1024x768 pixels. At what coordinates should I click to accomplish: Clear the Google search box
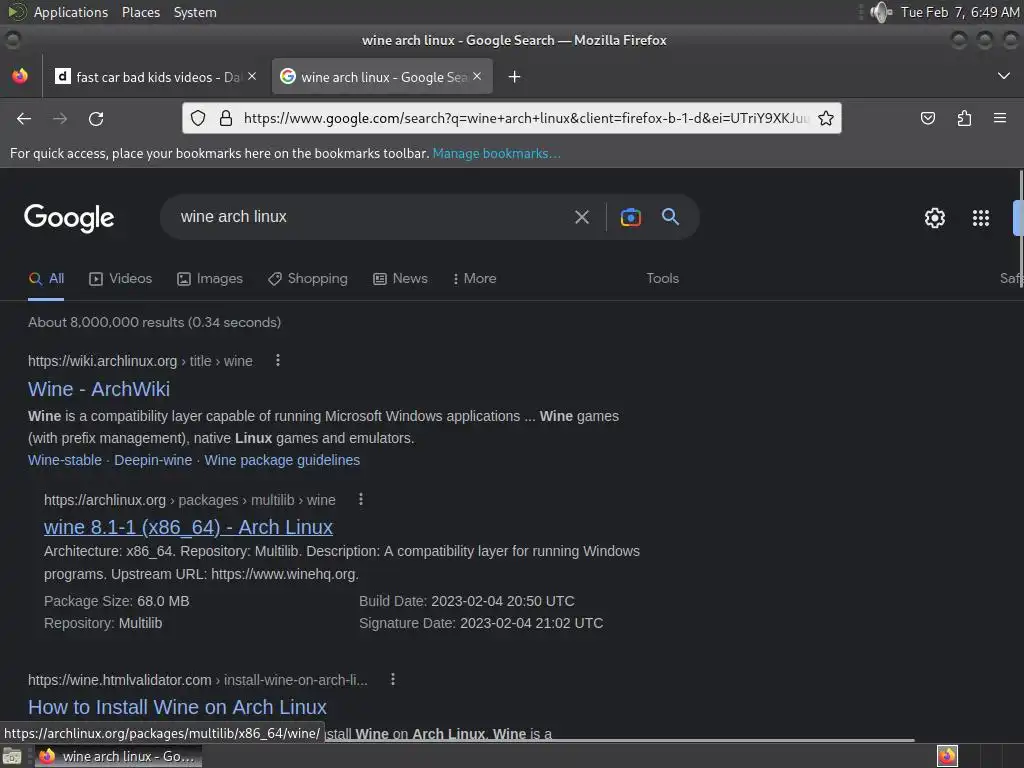coord(582,217)
